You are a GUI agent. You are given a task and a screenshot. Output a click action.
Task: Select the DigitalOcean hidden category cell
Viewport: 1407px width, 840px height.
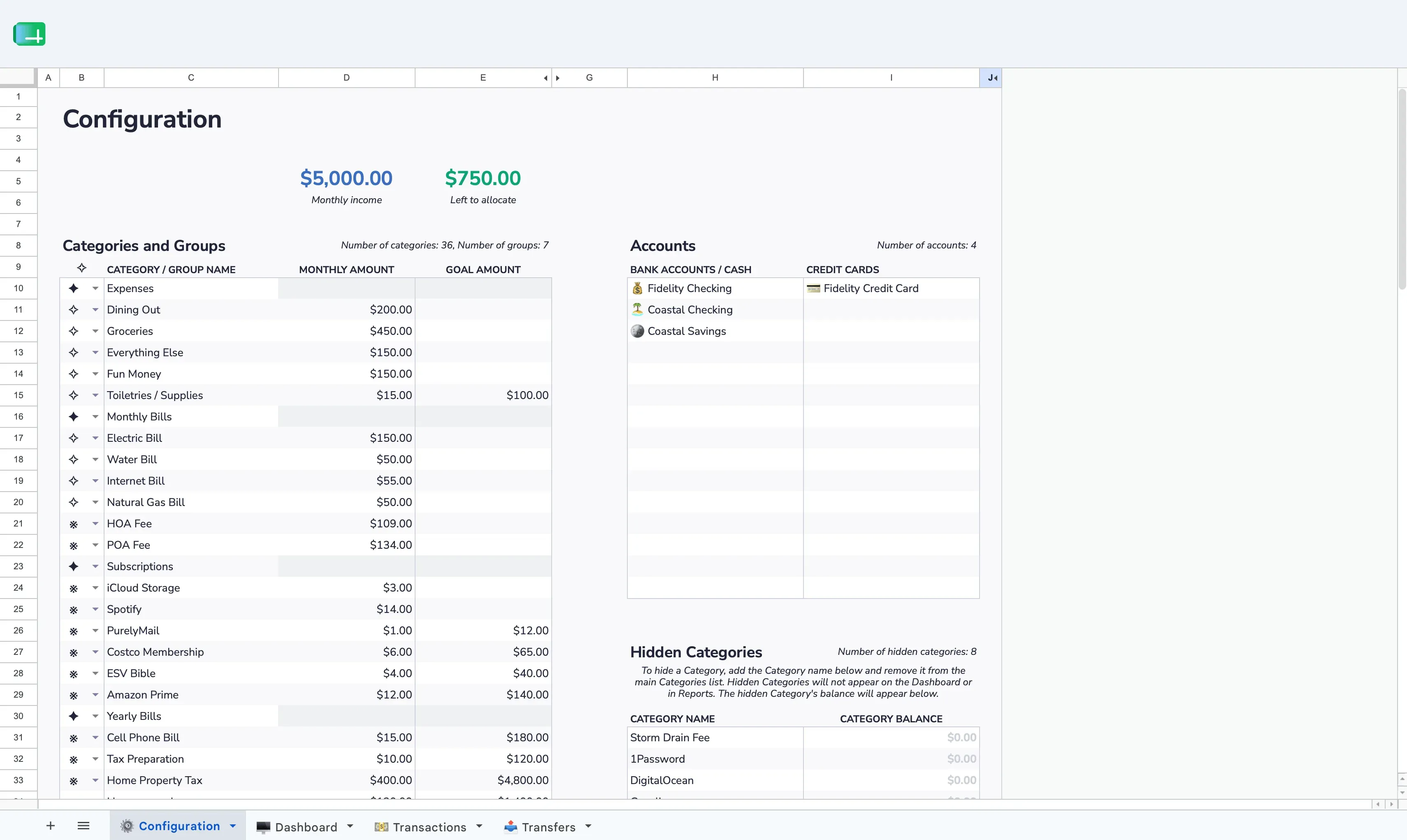[715, 780]
